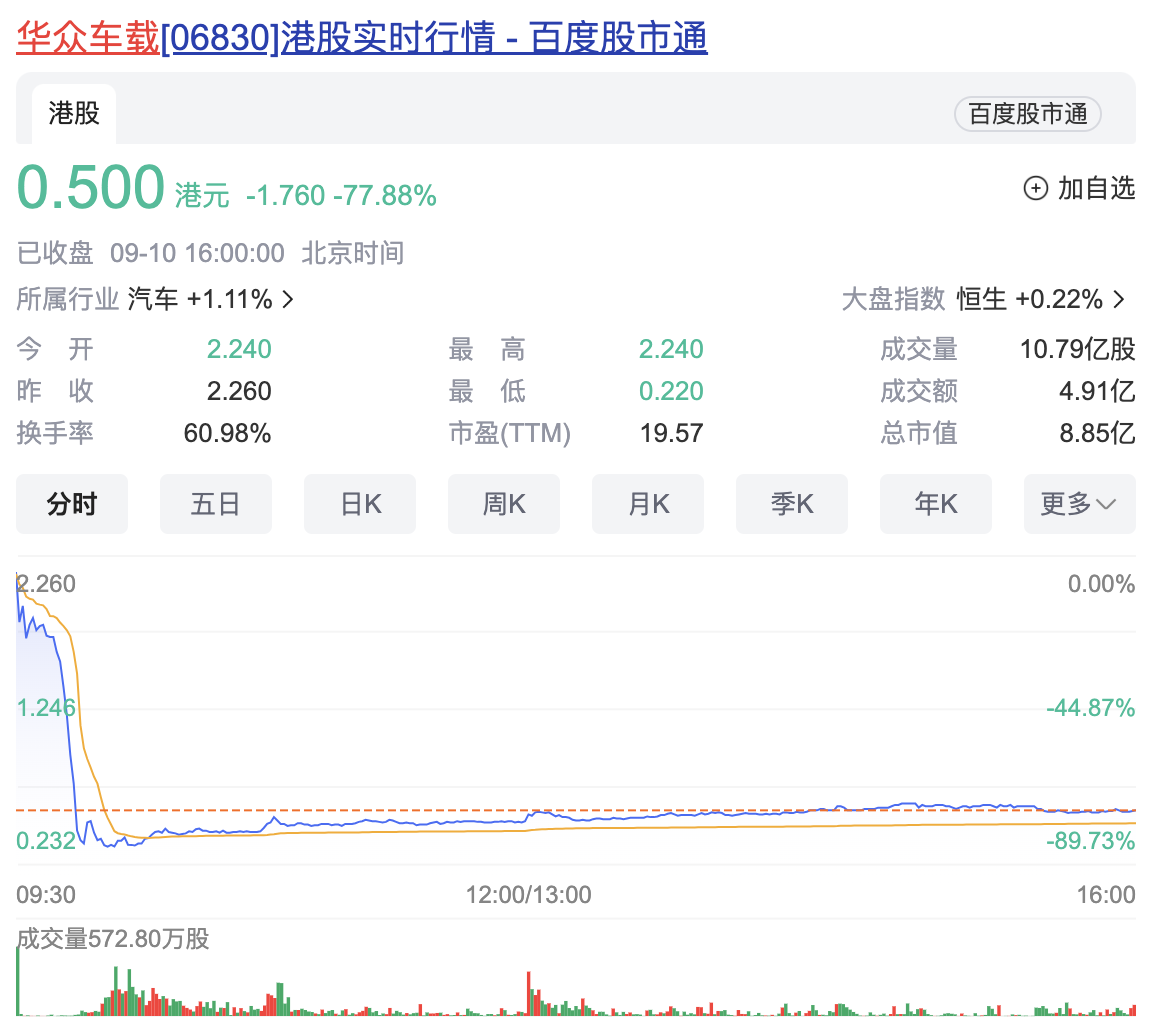Click the 成交量572.80万股 volume label

(113, 939)
